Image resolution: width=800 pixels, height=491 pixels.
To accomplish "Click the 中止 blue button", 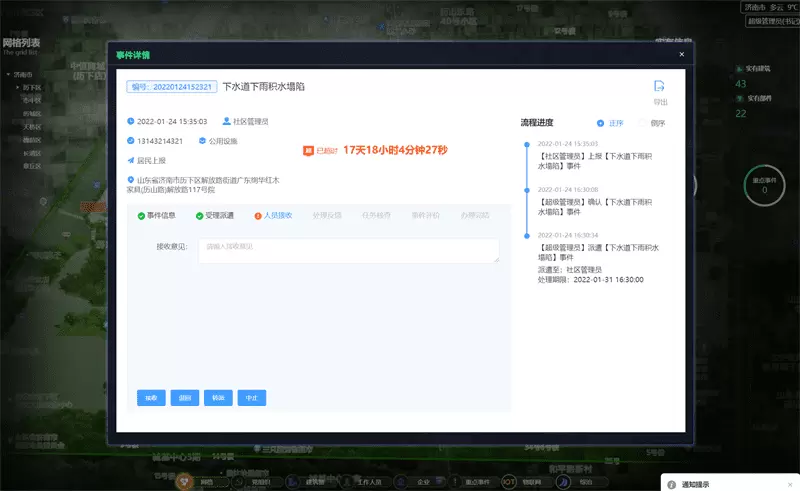I will pos(252,398).
